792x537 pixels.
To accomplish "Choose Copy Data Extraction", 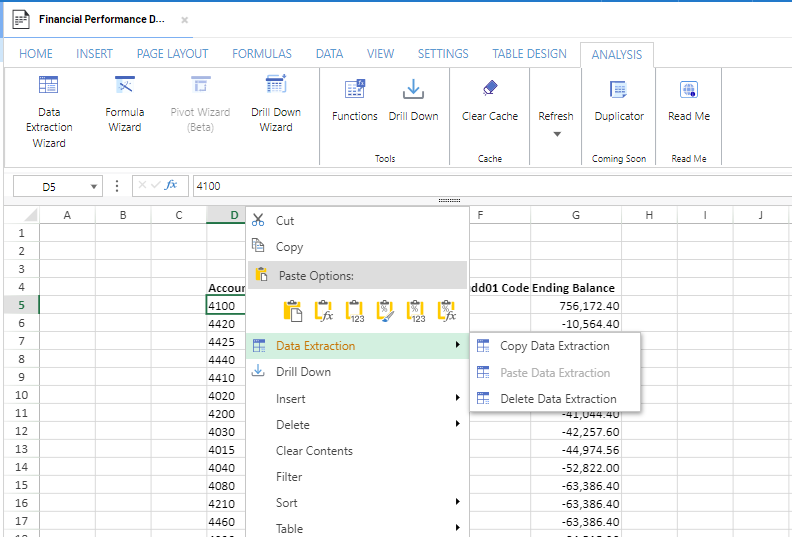I will [554, 346].
